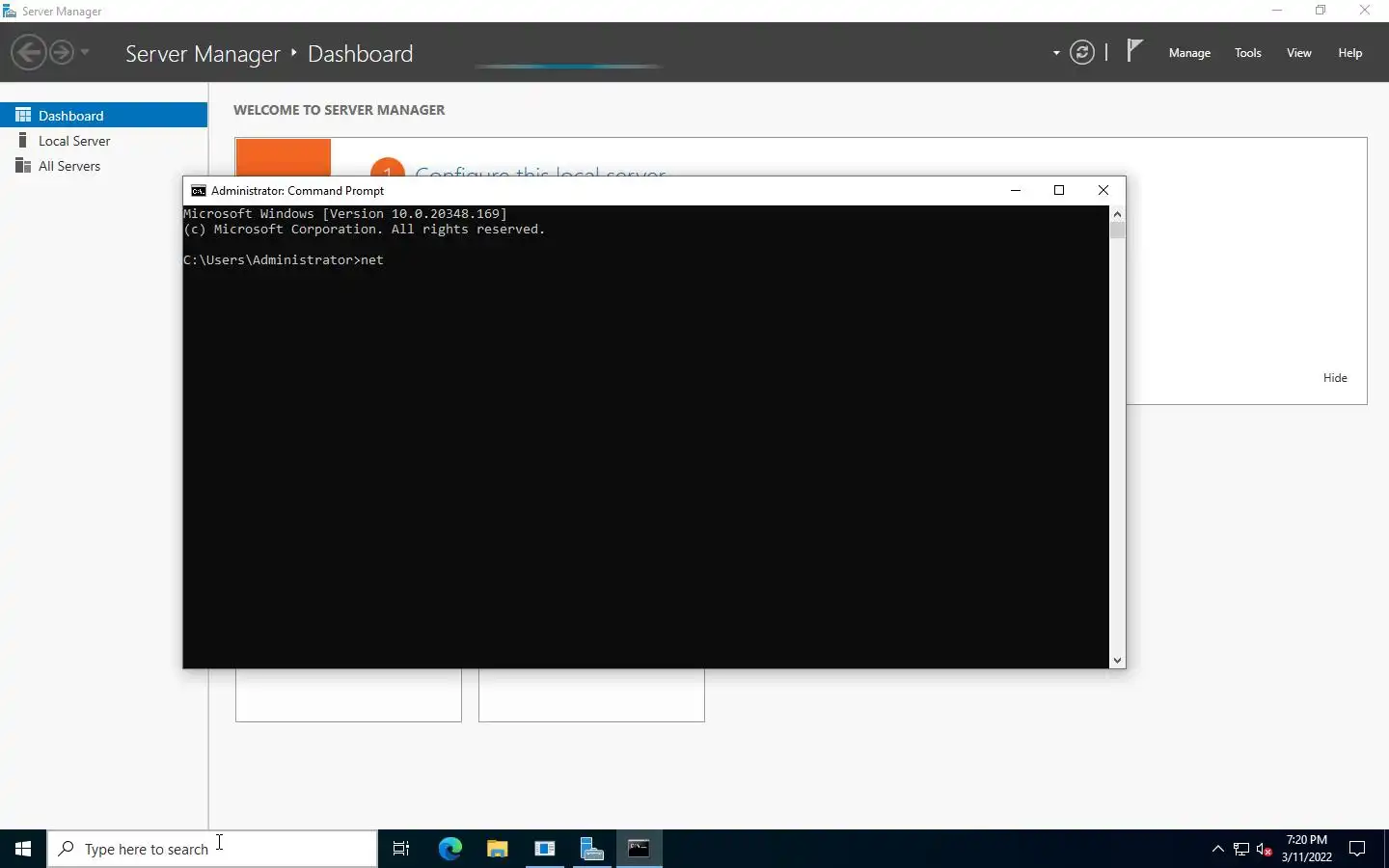Viewport: 1389px width, 868px height.
Task: Go back with Server Manager back arrow
Action: tap(29, 52)
